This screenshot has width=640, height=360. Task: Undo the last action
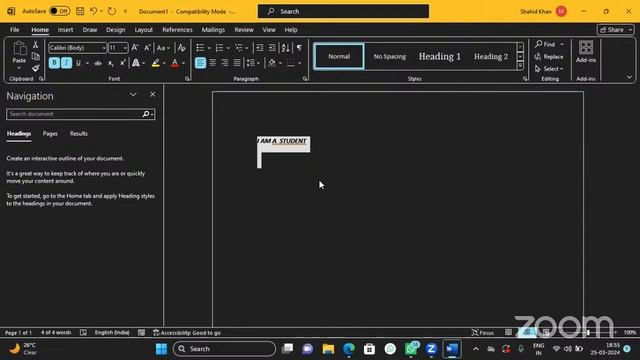pos(93,11)
